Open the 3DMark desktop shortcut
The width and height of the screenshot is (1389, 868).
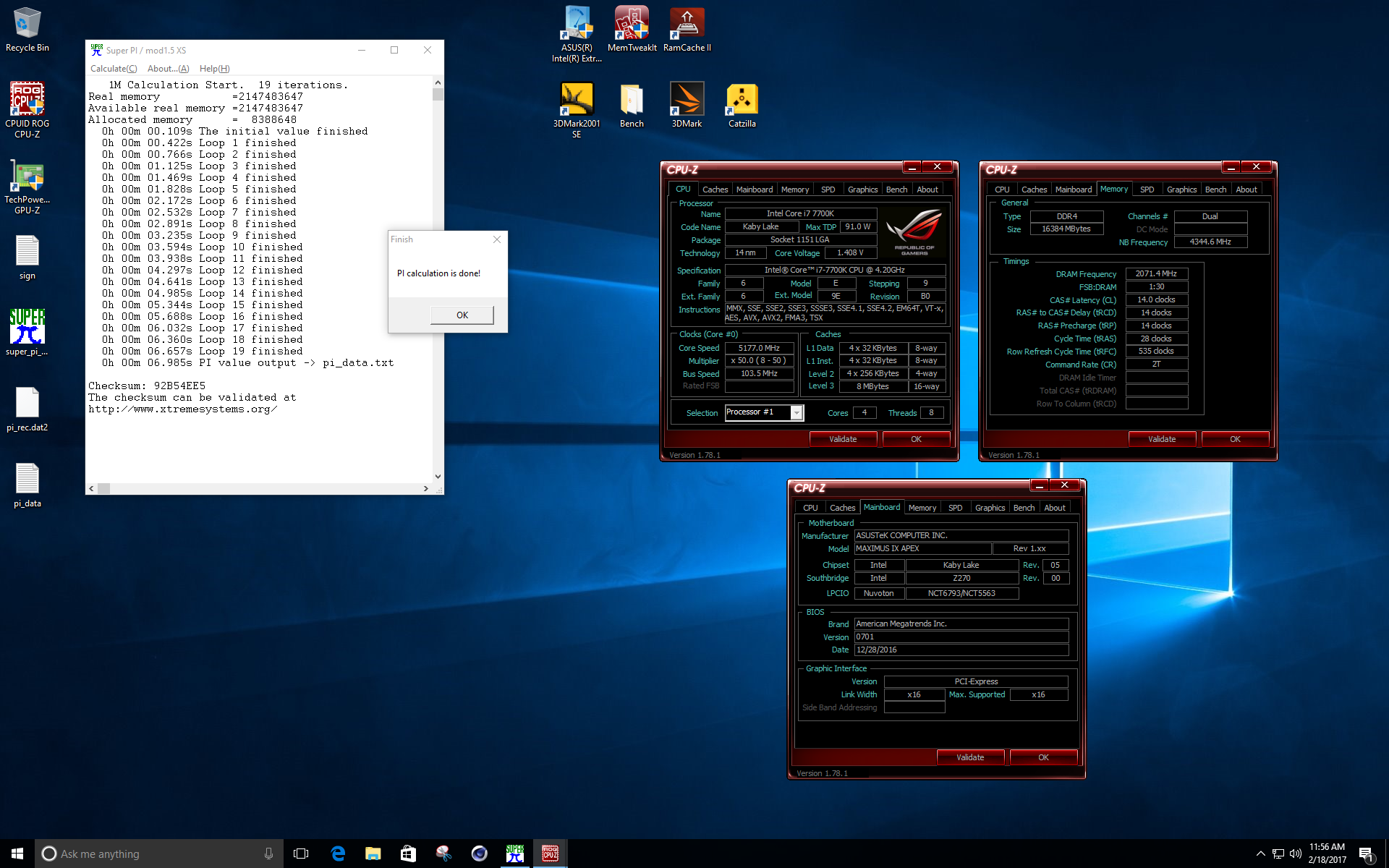point(687,106)
